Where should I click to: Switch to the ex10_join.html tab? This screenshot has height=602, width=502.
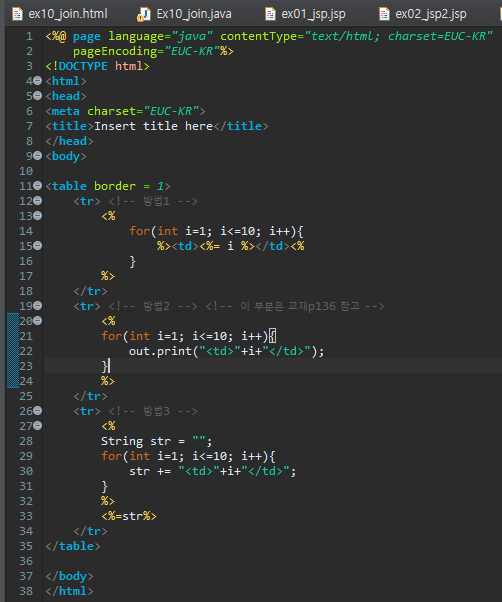tap(60, 14)
